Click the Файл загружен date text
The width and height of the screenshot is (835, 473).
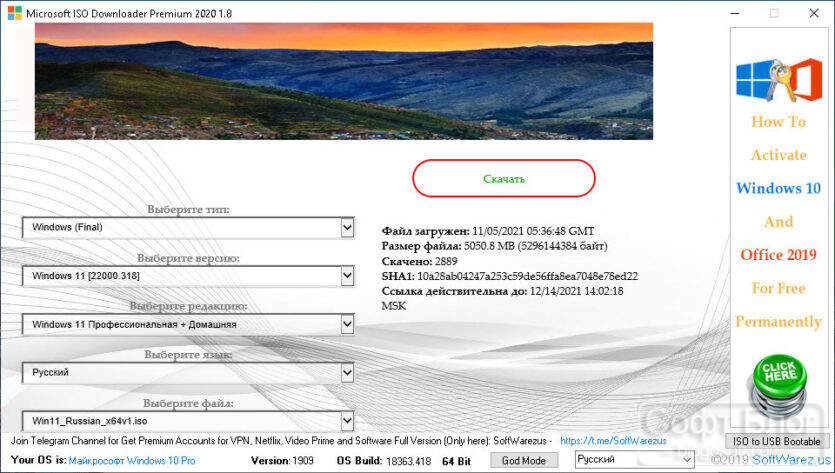(488, 231)
